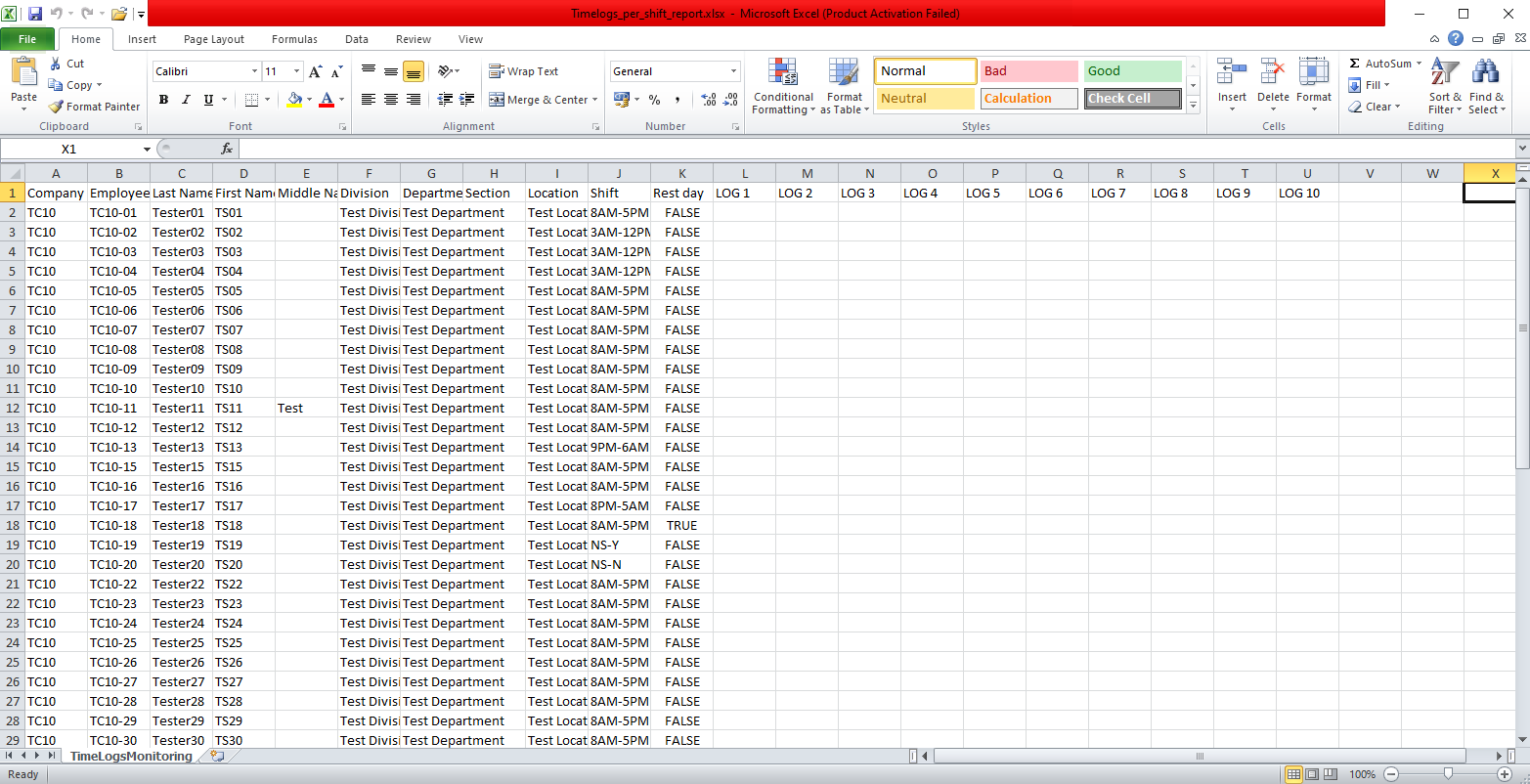This screenshot has width=1530, height=784.
Task: Apply Comma Style number format
Action: (x=677, y=100)
